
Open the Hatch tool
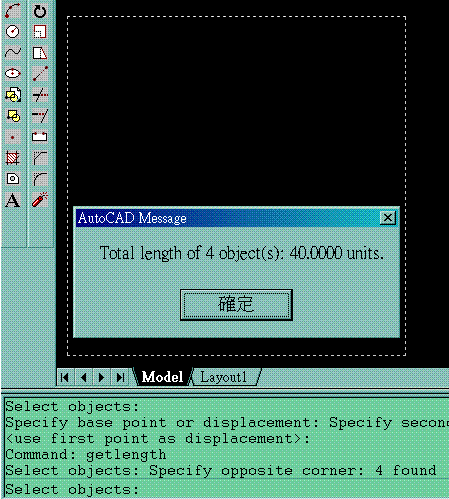point(13,158)
